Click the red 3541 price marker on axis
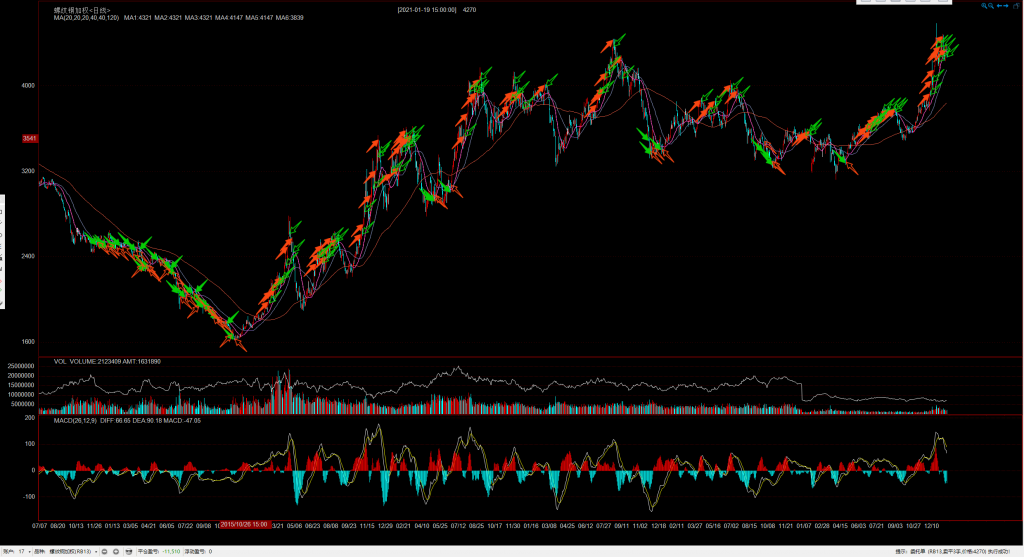 (x=29, y=138)
